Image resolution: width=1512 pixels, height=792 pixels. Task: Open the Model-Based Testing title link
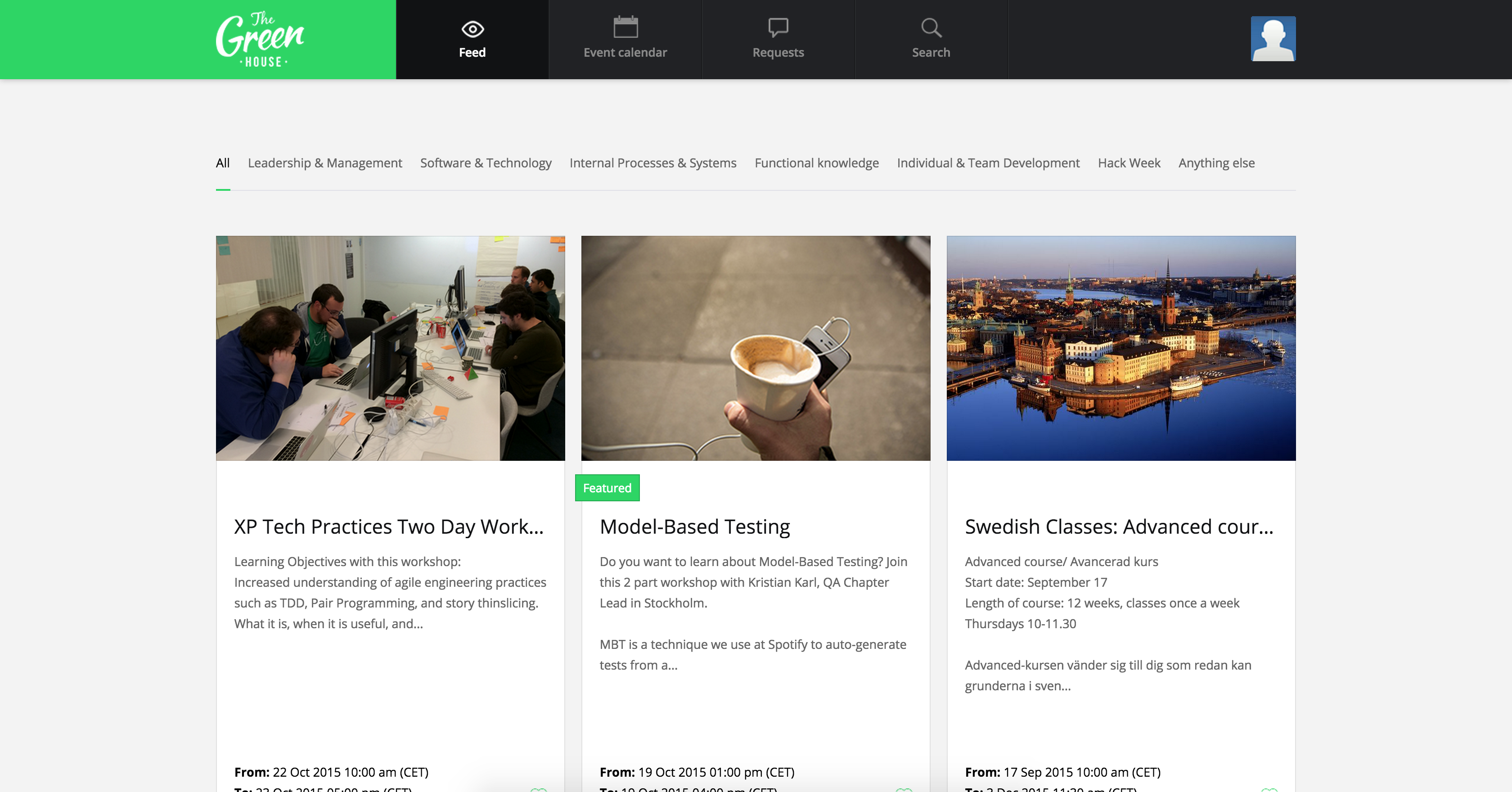(x=694, y=526)
